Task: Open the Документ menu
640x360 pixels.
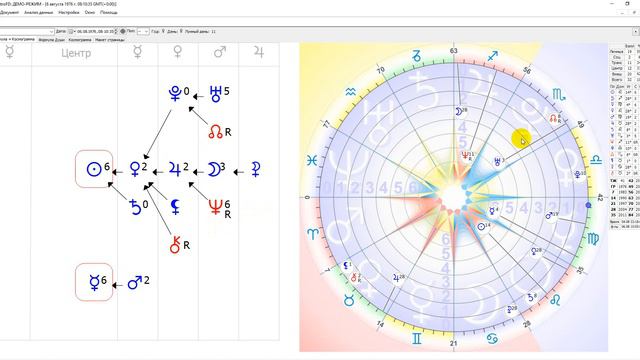Action: pos(9,13)
